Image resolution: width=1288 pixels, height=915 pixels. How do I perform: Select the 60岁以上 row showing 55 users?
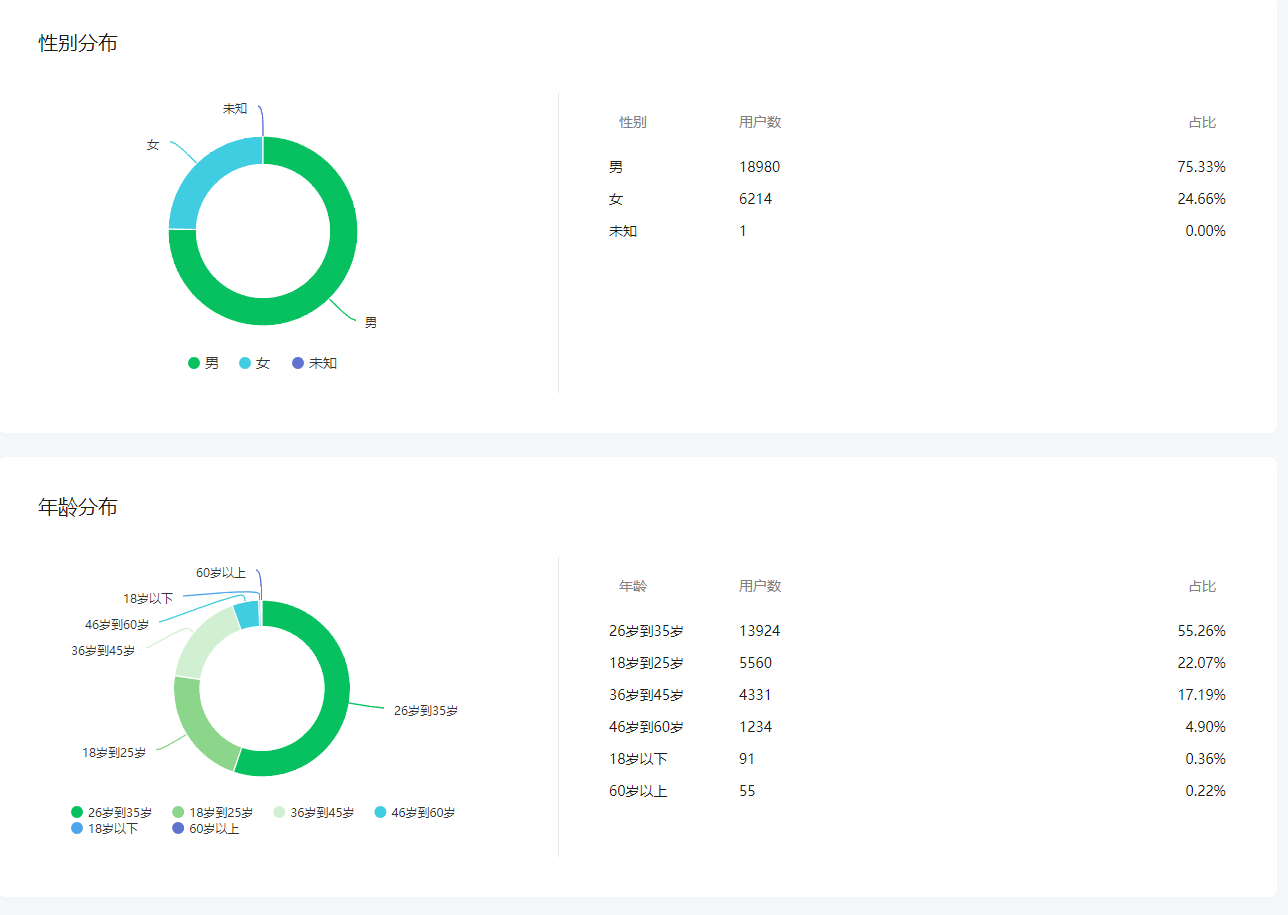tap(917, 791)
